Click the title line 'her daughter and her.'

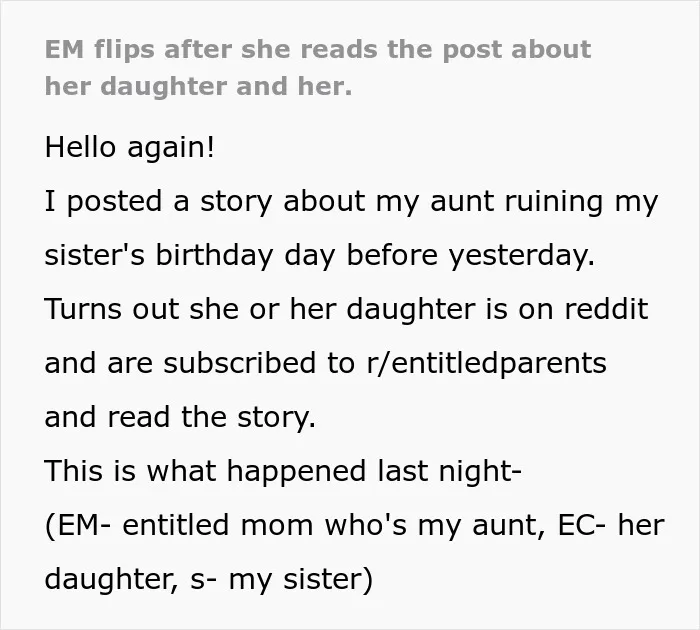(x=199, y=86)
